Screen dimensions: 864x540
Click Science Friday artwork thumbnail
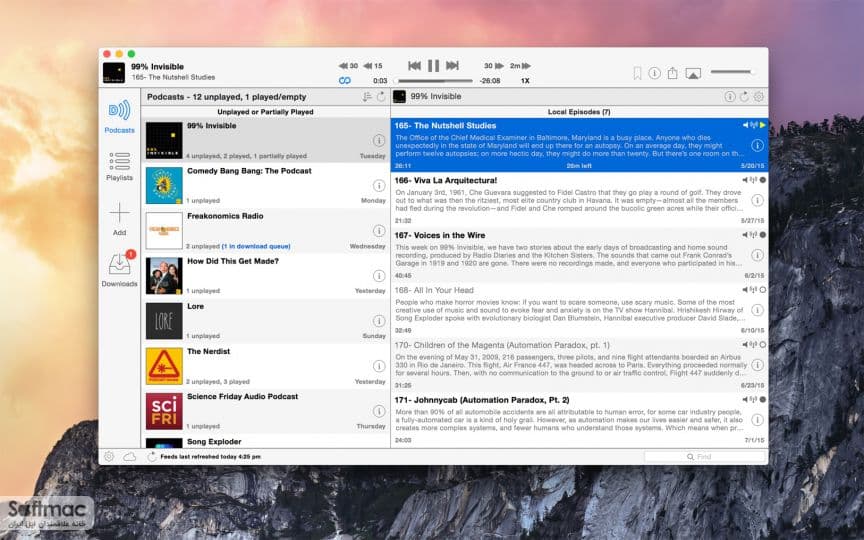(164, 411)
